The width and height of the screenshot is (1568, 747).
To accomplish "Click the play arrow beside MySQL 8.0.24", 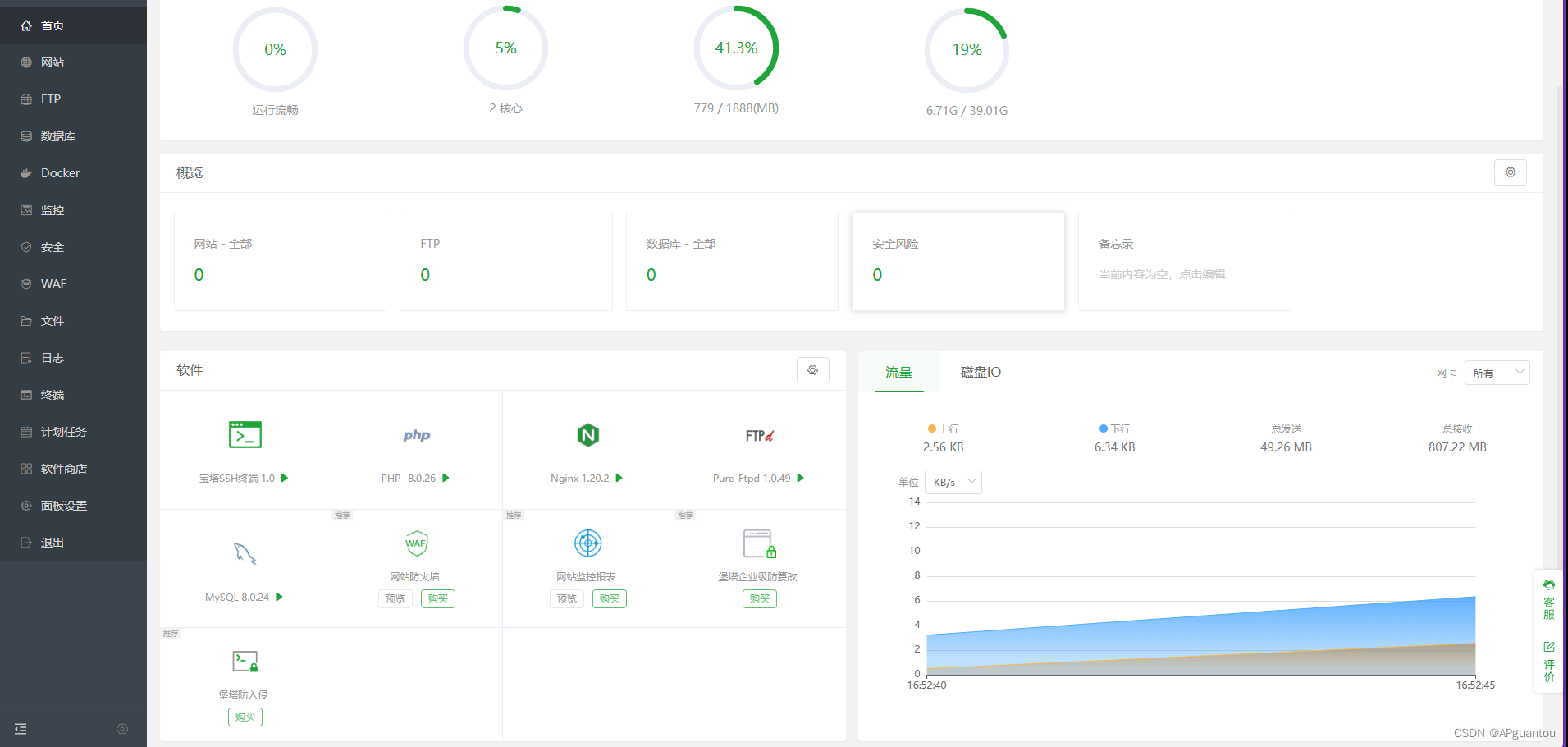I will (279, 597).
